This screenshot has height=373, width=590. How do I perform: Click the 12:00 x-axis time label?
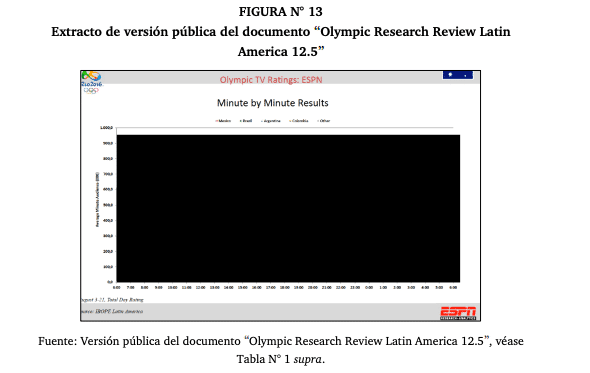[x=201, y=288]
